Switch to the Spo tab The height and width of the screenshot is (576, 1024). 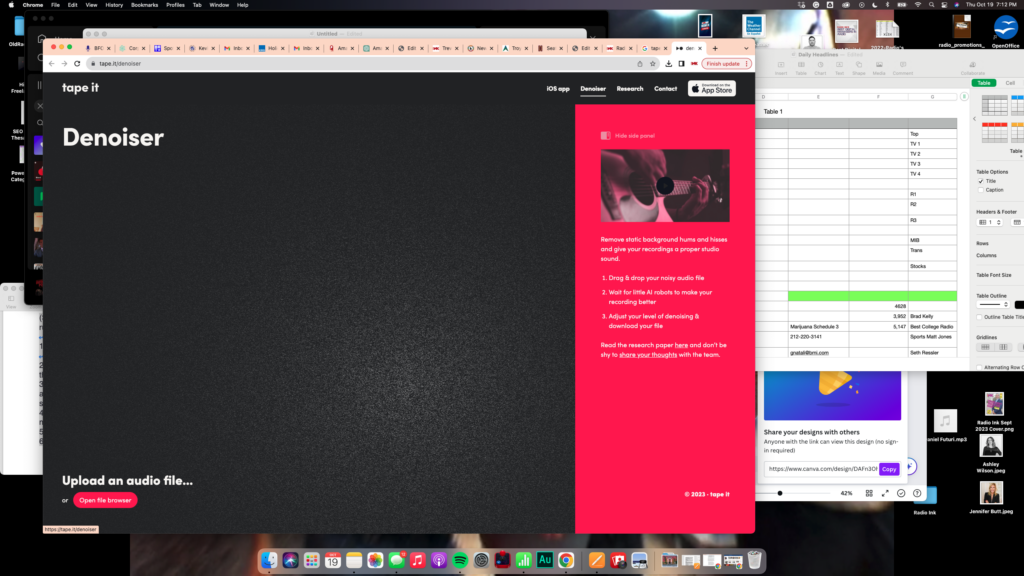(x=168, y=48)
